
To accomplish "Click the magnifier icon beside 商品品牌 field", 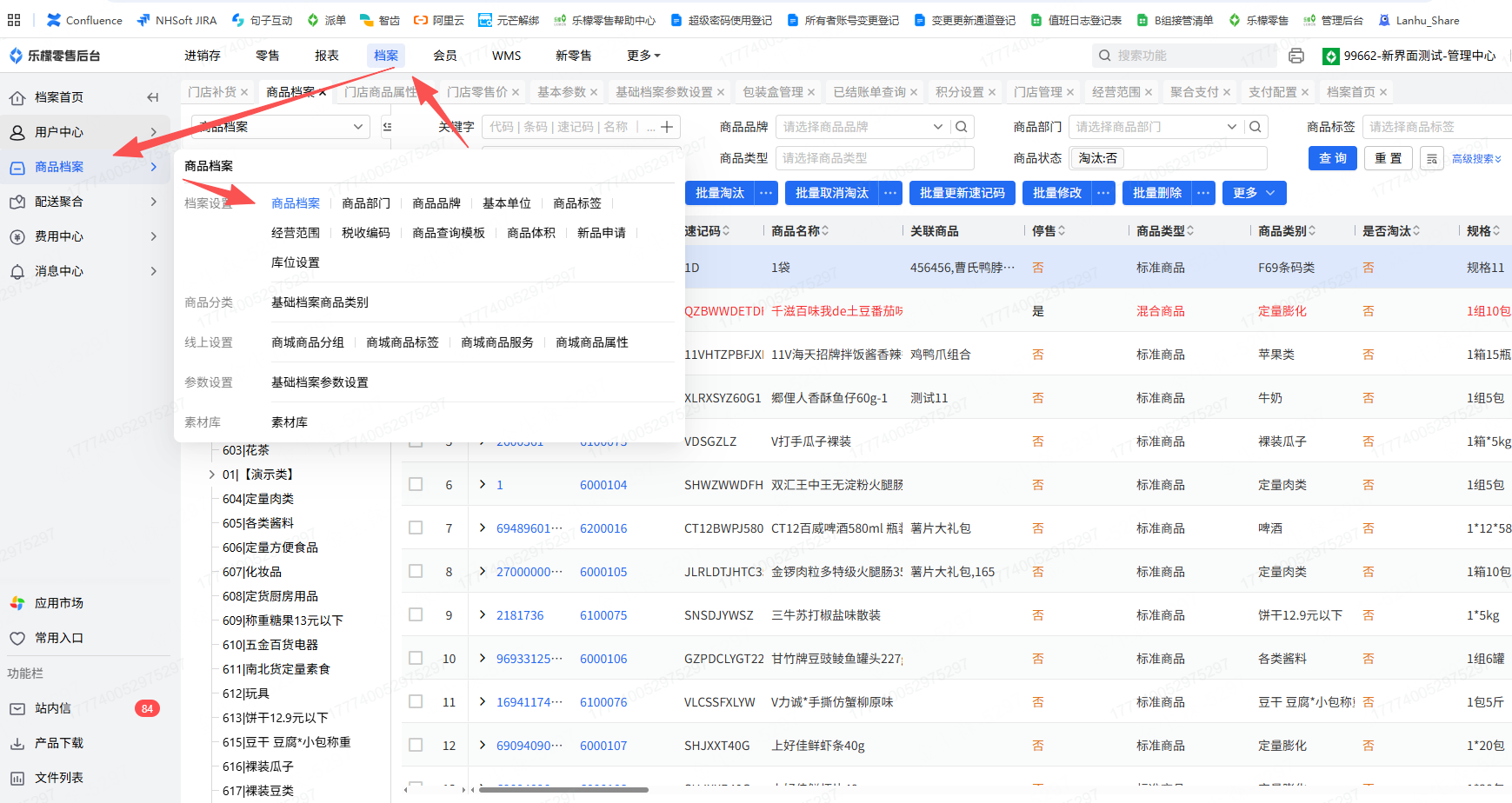I will [x=961, y=127].
